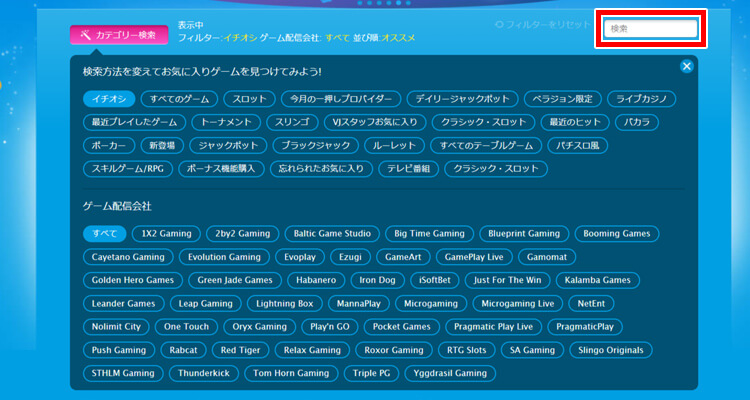This screenshot has height=400, width=750.
Task: Choose Golden Hero Games provider
Action: click(x=132, y=280)
